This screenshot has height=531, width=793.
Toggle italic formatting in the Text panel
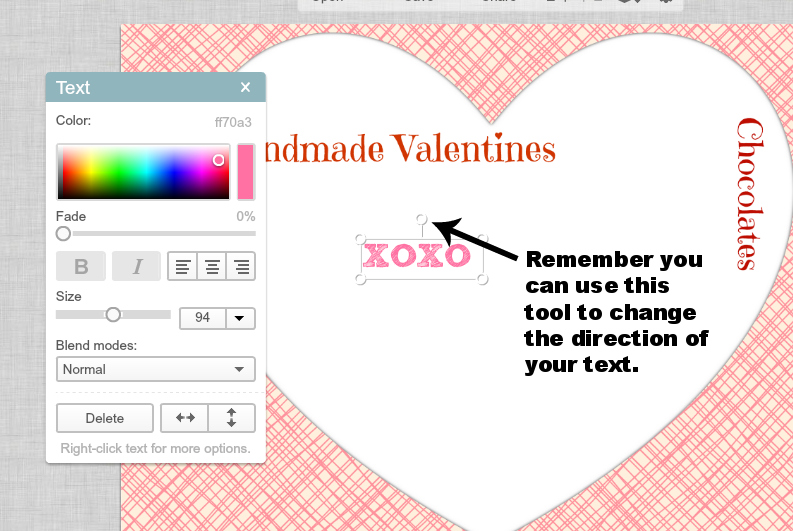point(136,266)
